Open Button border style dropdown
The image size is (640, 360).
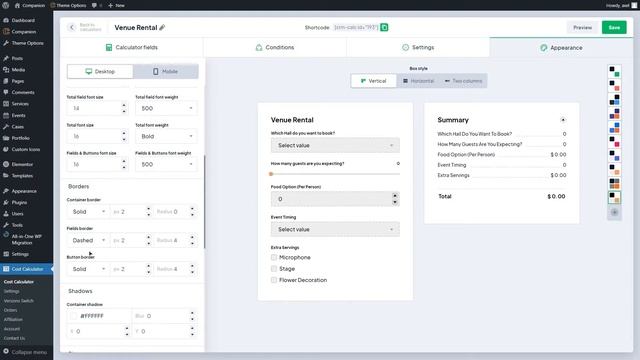(x=88, y=269)
